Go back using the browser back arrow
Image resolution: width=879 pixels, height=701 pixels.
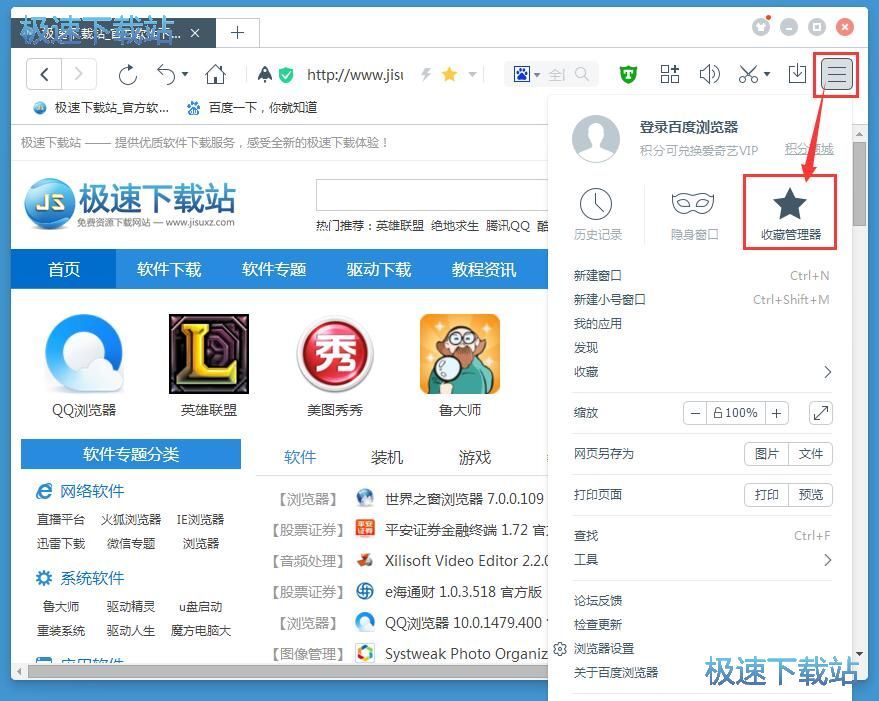pyautogui.click(x=44, y=74)
